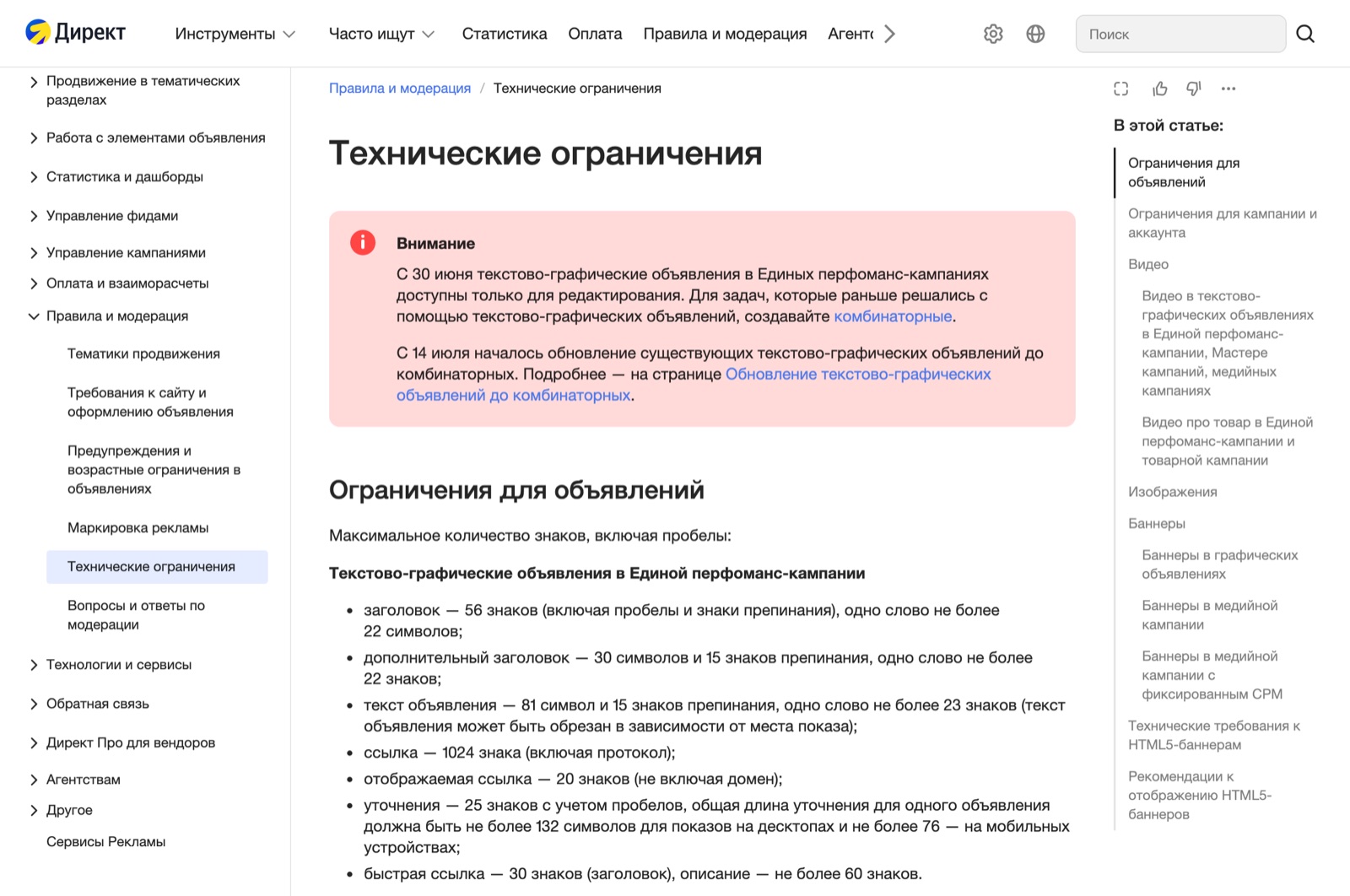Click the Технические ограничения page heading
The height and width of the screenshot is (896, 1350).
(x=545, y=154)
